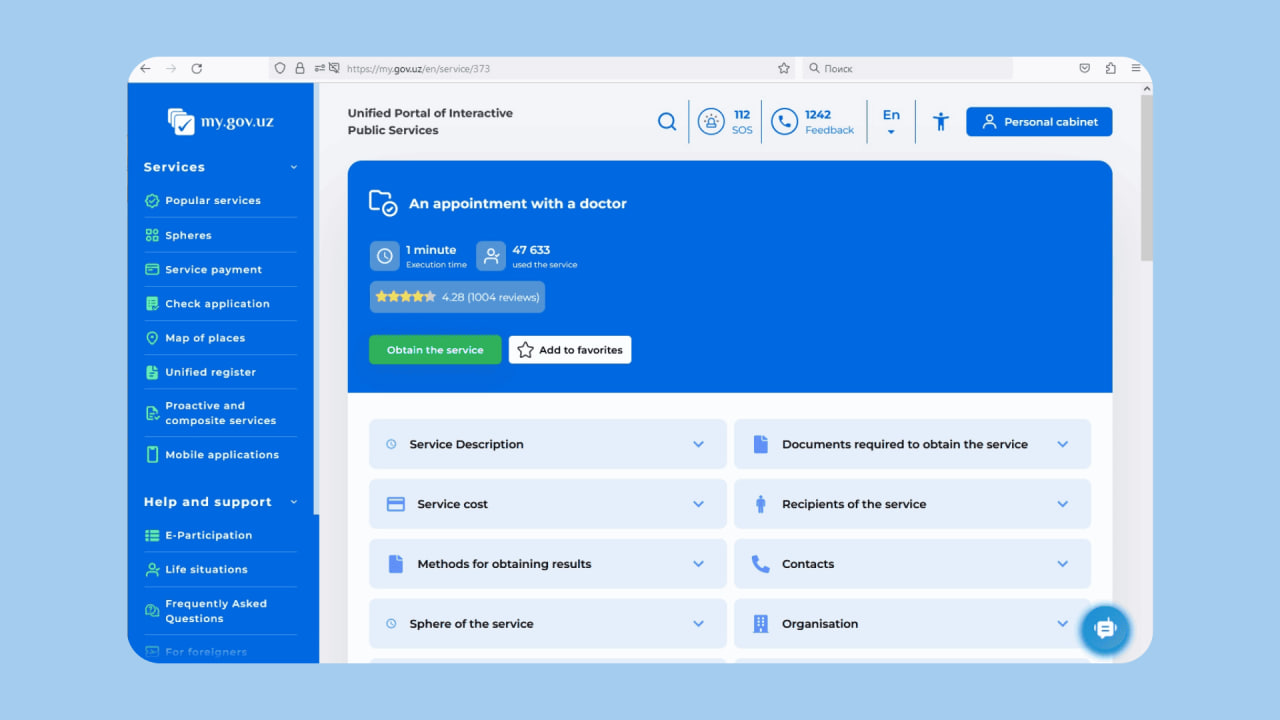The height and width of the screenshot is (720, 1280).
Task: Collapse the Services sidebar section
Action: coord(293,167)
